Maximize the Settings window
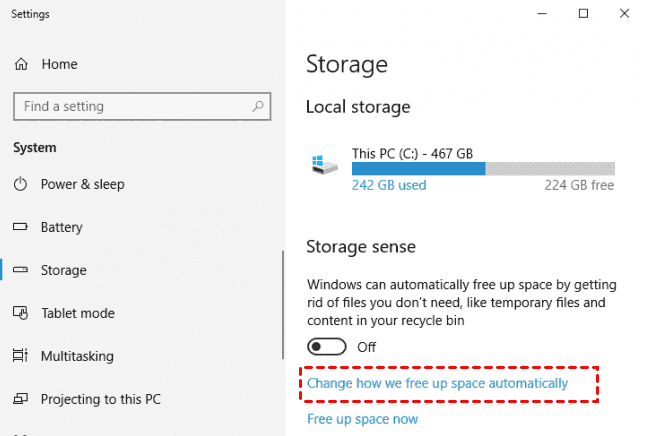 pos(583,14)
